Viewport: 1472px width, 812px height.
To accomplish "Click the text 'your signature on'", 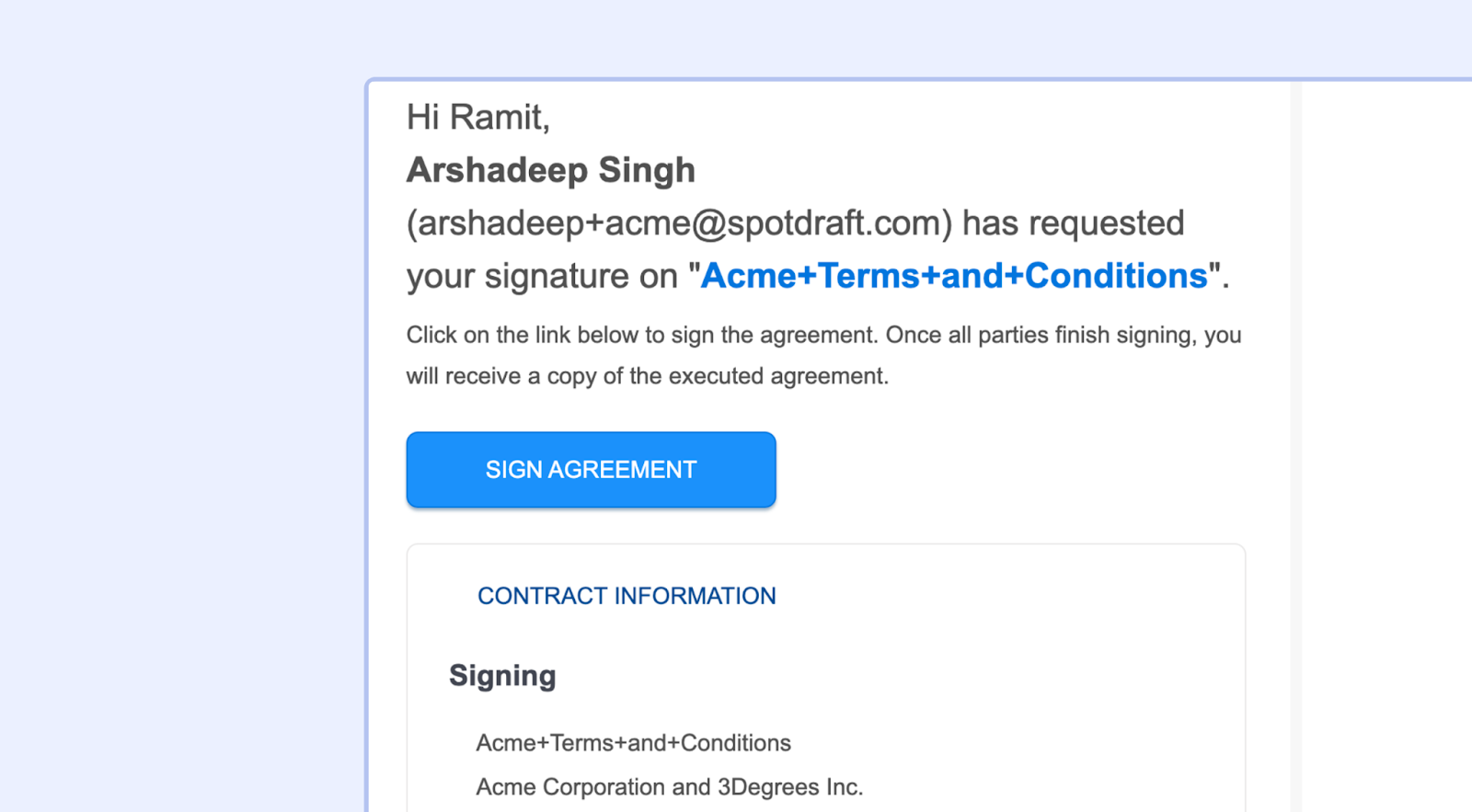I will (542, 276).
